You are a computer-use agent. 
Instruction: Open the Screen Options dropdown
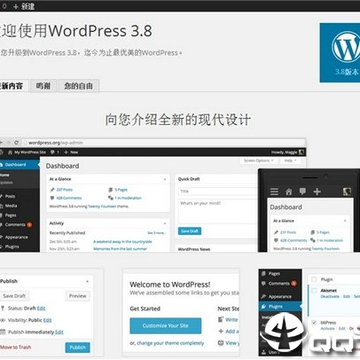tap(258, 161)
